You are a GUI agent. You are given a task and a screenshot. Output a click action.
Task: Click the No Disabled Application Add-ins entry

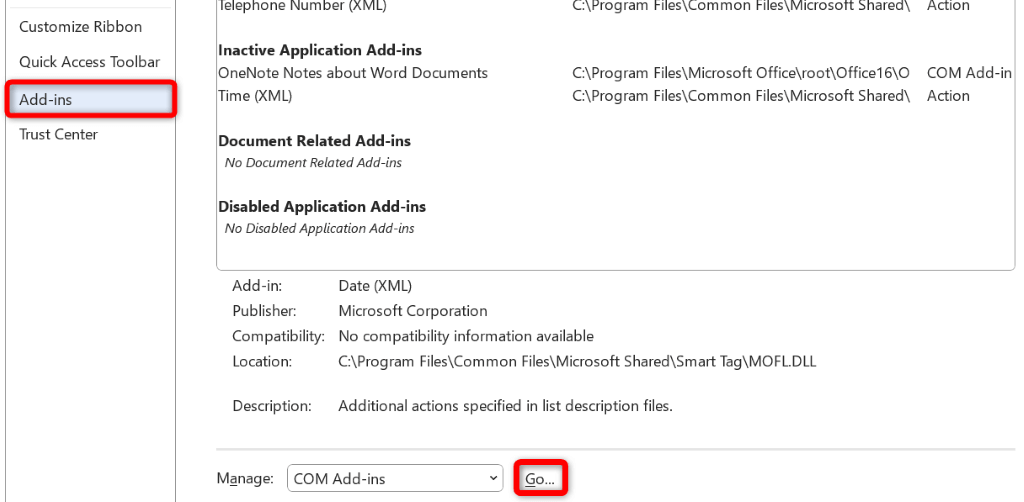coord(319,228)
